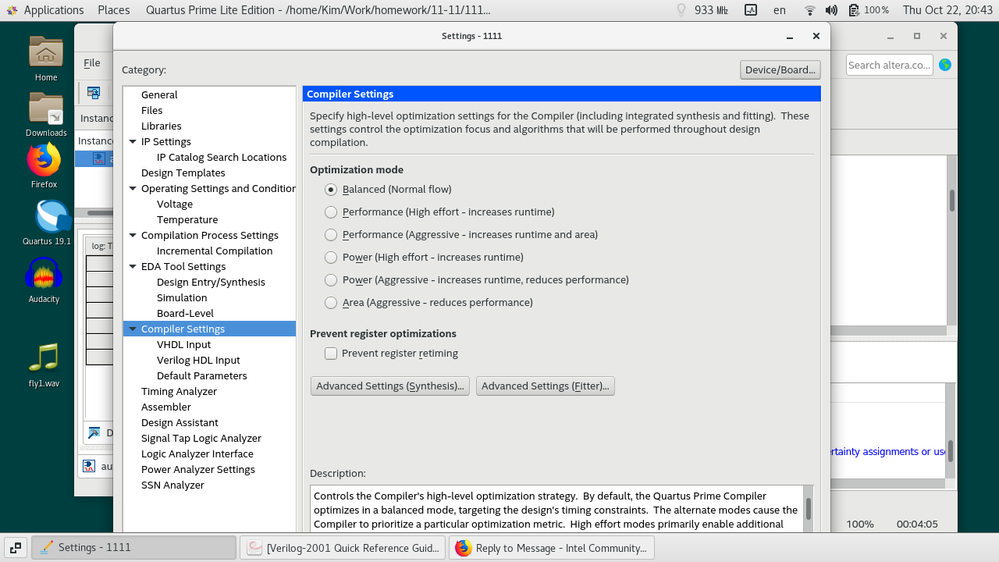Viewport: 999px width, 562px height.
Task: Click the globe icon next to search box
Action: pos(945,65)
